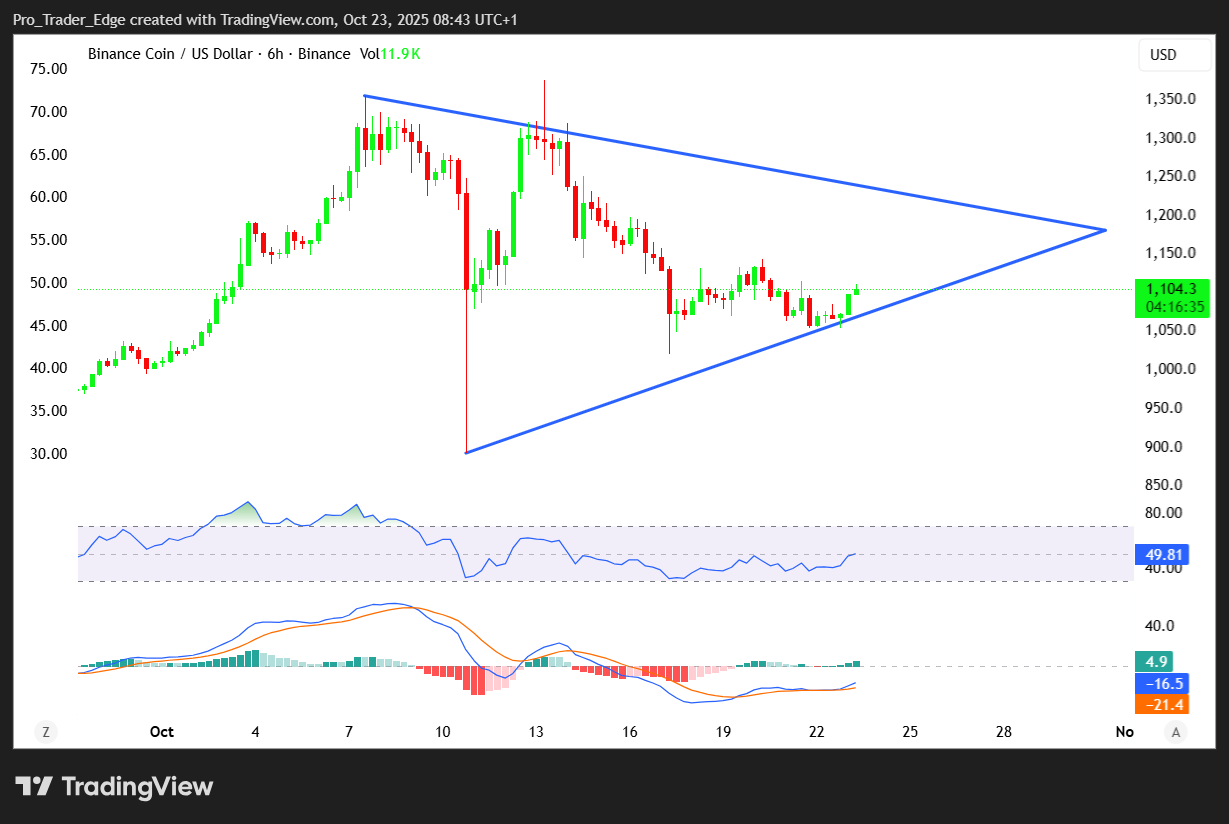This screenshot has width=1229, height=824.
Task: Click the orange -21.4 signal line label
Action: pyautogui.click(x=1160, y=706)
